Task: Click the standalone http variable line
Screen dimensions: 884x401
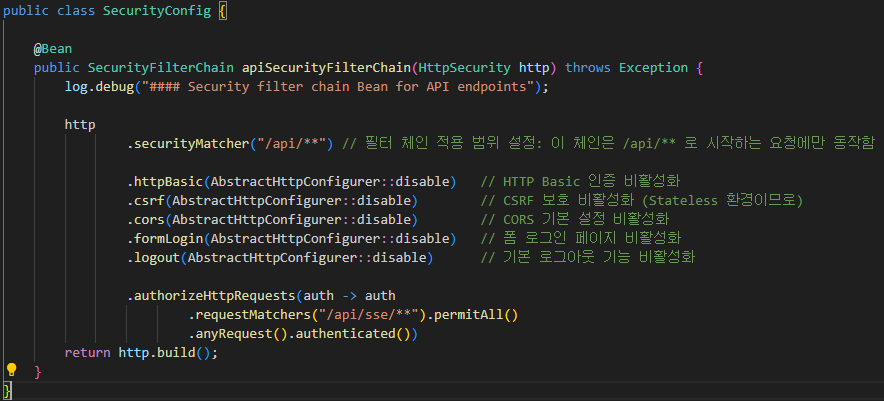Action: pyautogui.click(x=79, y=125)
